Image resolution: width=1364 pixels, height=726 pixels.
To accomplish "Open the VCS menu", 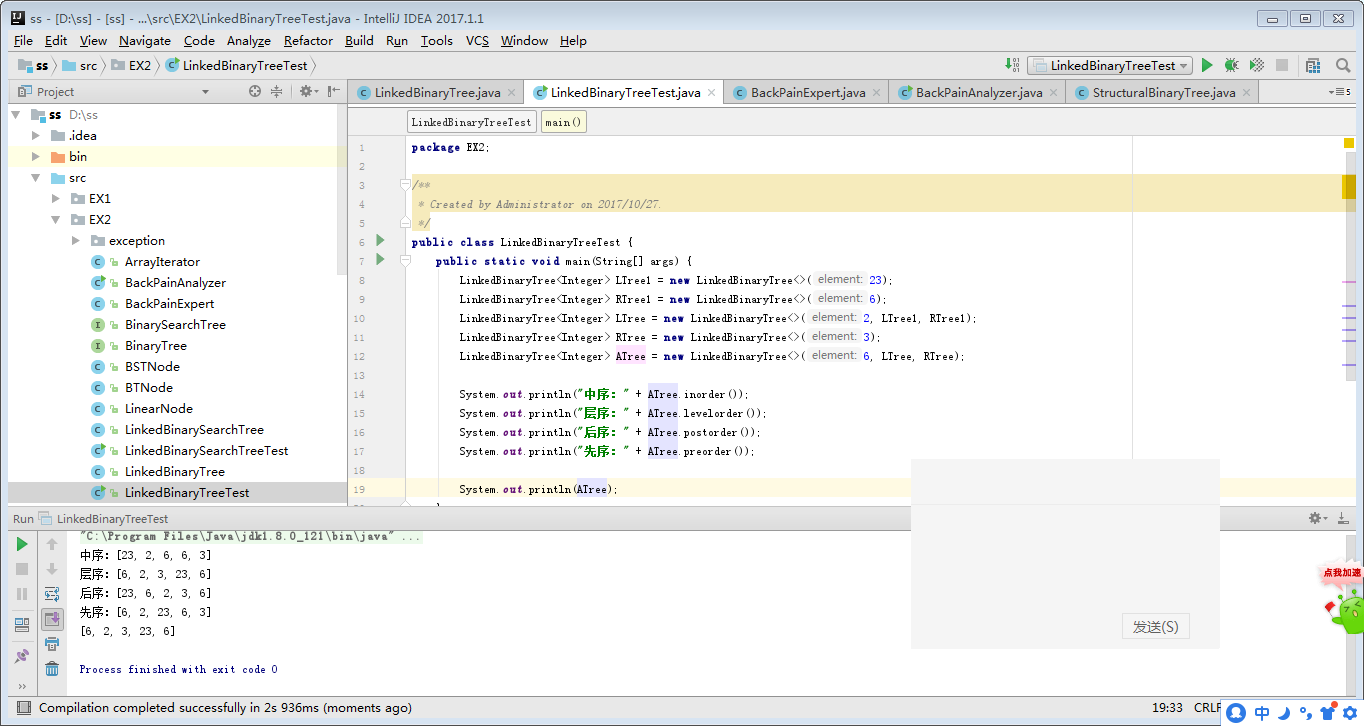I will click(x=477, y=41).
